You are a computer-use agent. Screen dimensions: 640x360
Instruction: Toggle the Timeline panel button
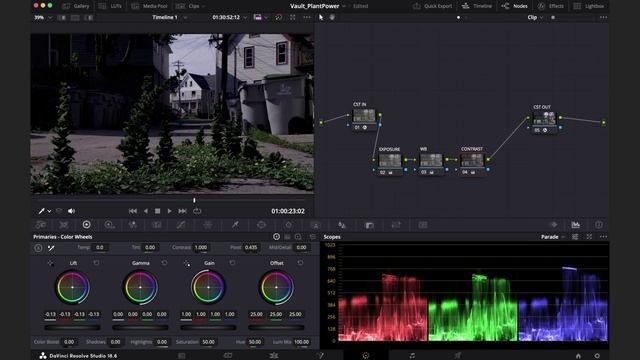(477, 6)
